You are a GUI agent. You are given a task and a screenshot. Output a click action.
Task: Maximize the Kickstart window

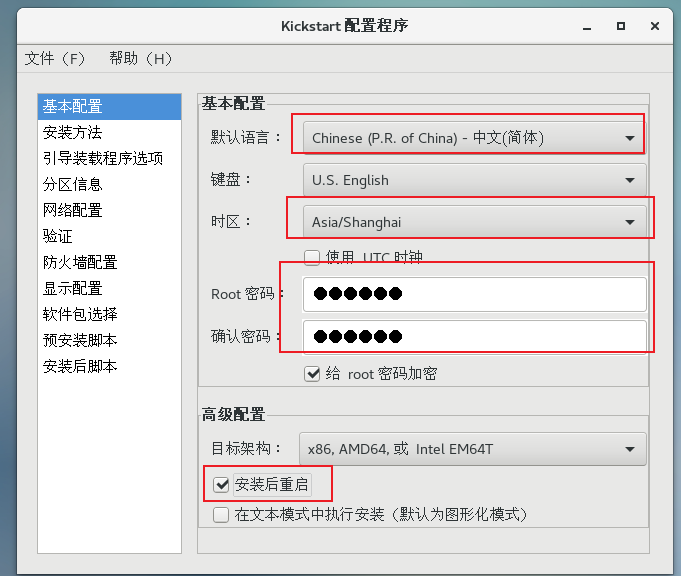621,26
